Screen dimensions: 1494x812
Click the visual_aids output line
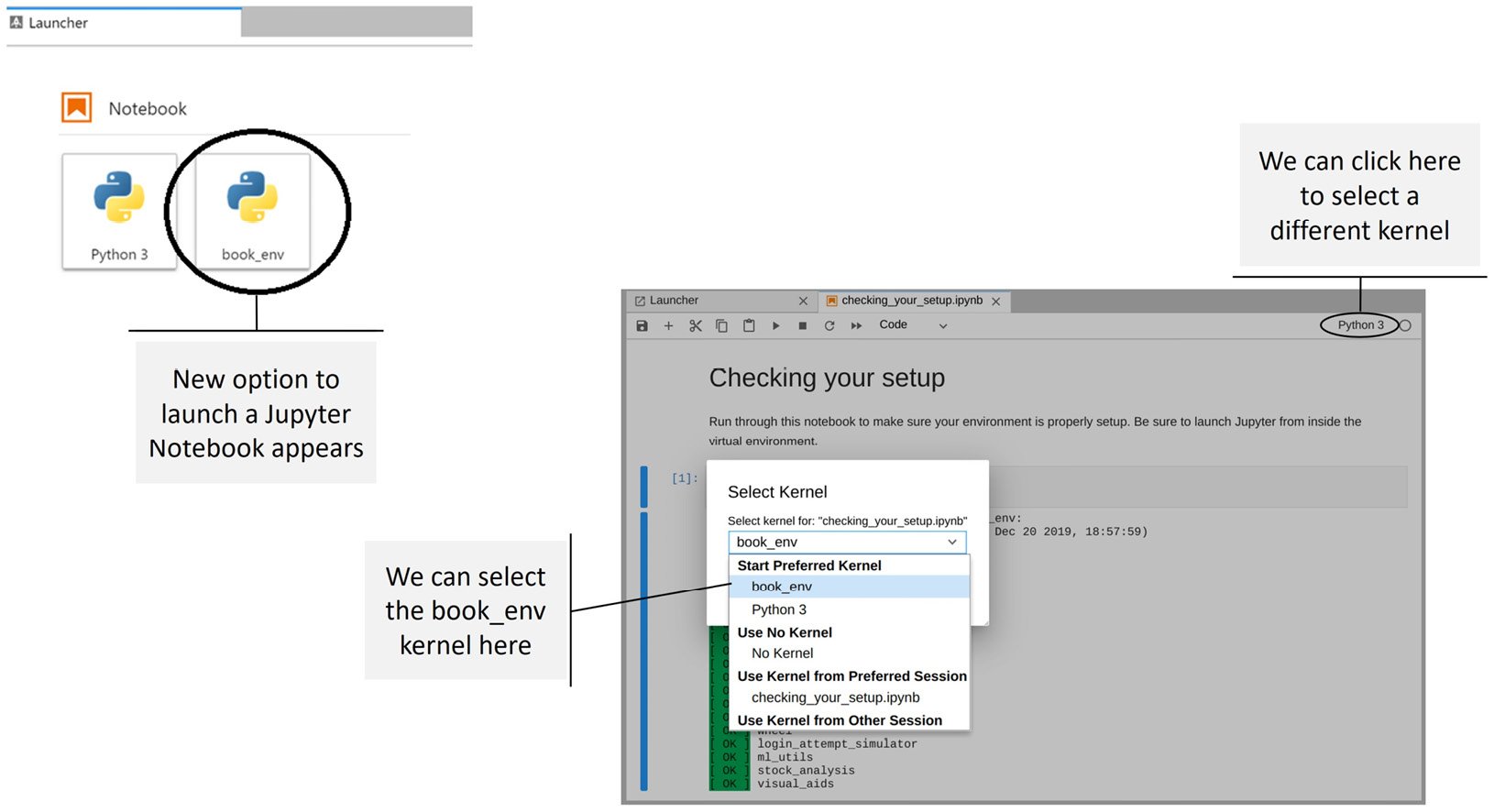pos(796,784)
